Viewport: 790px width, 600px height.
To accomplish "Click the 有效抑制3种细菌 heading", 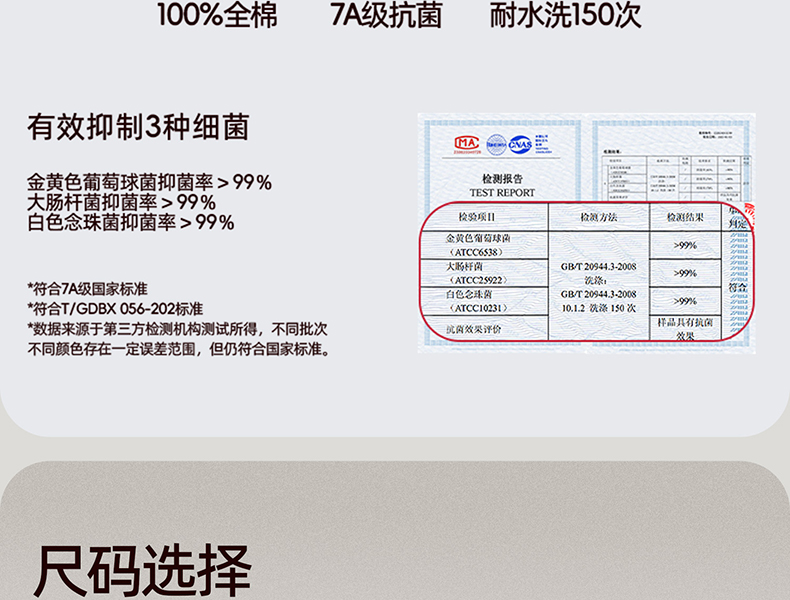I will coord(138,128).
